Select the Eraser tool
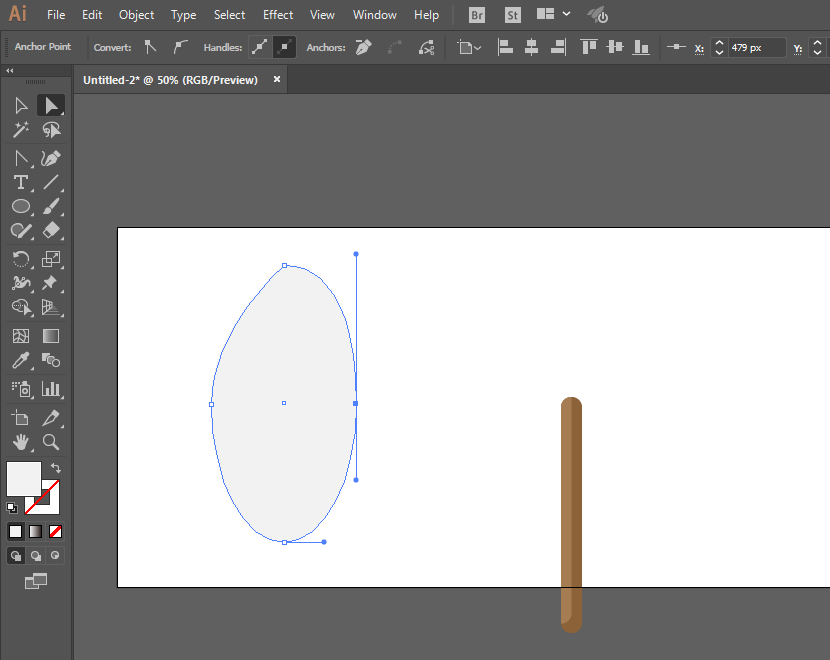Viewport: 830px width, 660px height. click(51, 231)
